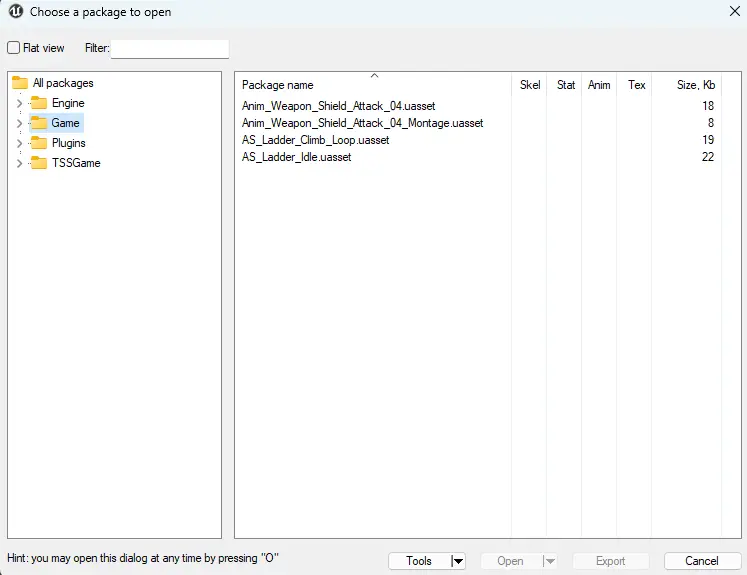This screenshot has height=575, width=747.
Task: Select the Engine folder label
Action: pos(68,103)
